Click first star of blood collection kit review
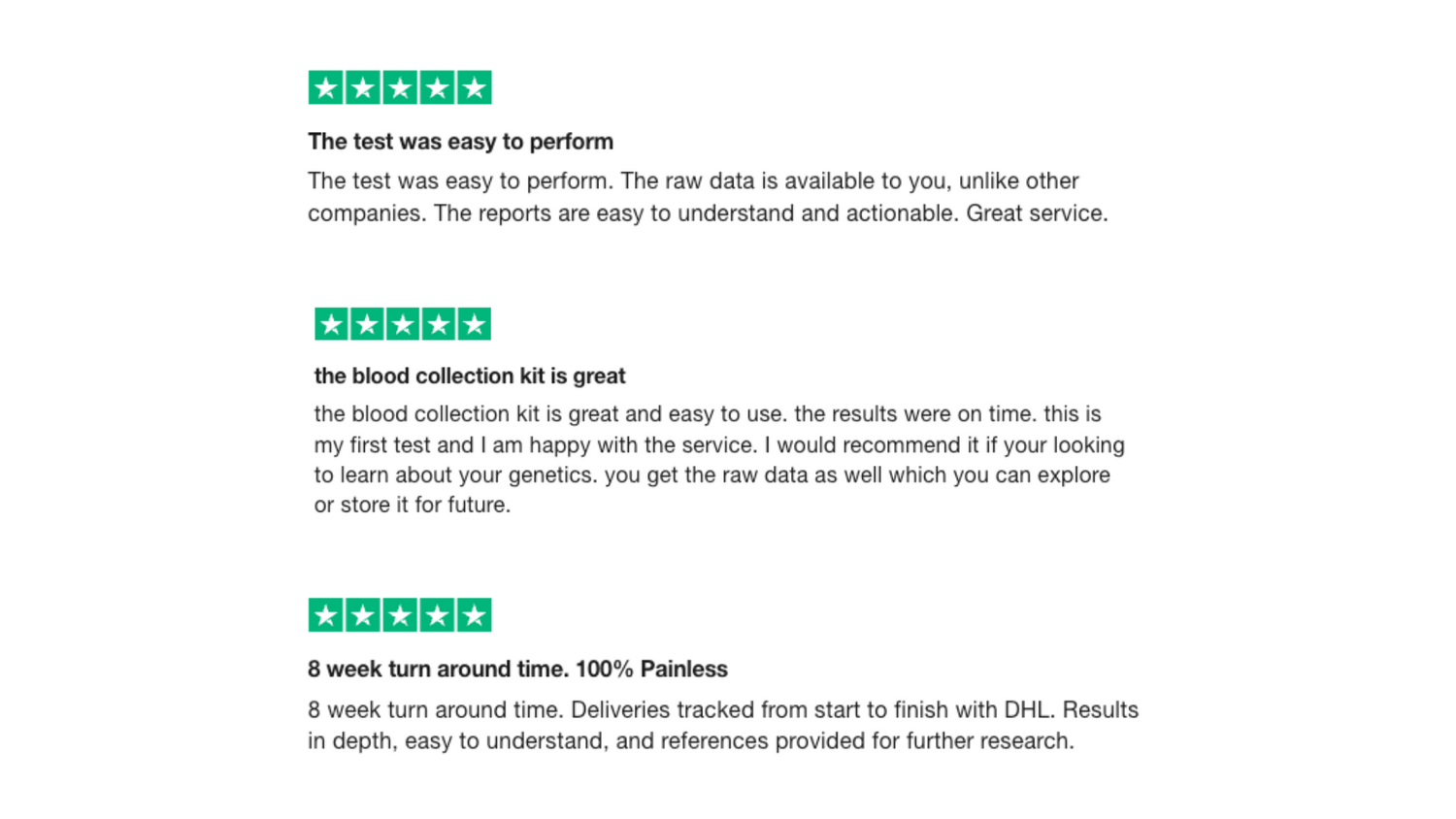Viewport: 1456px width, 819px height. tap(331, 324)
